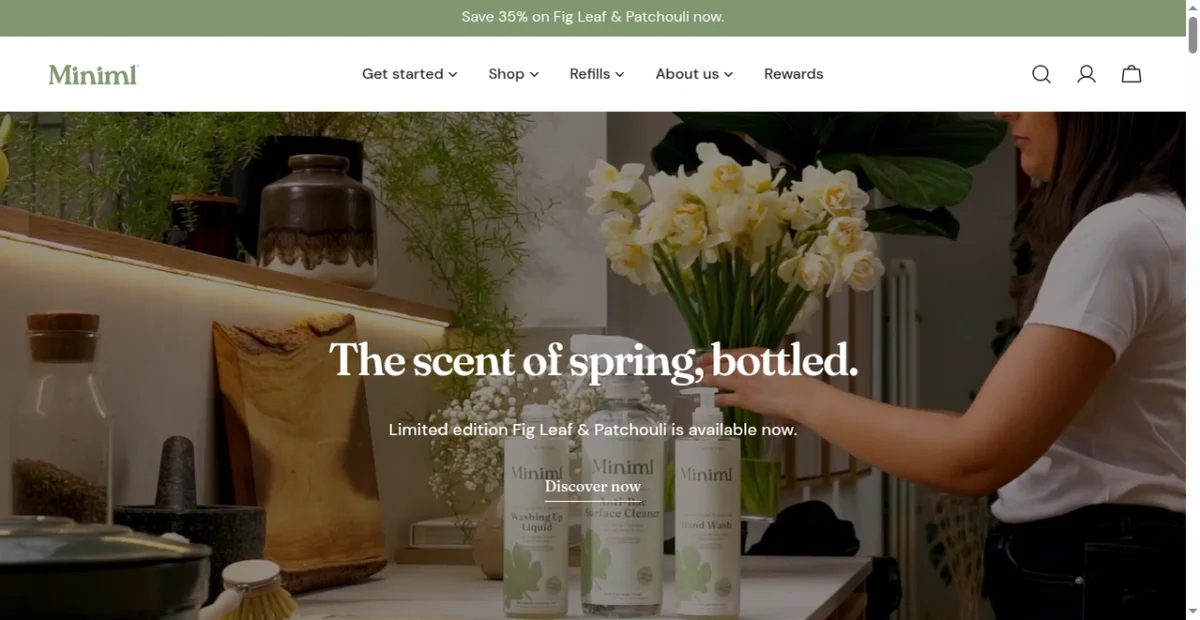Click the Washing Up Liquid bottle image
Image resolution: width=1200 pixels, height=620 pixels.
tap(536, 510)
